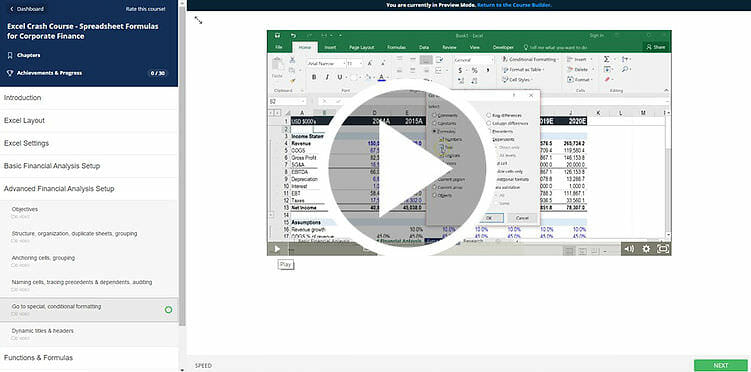Viewport: 751px width, 372px height.
Task: Click the Chapters bookmark icon
Action: [10, 56]
